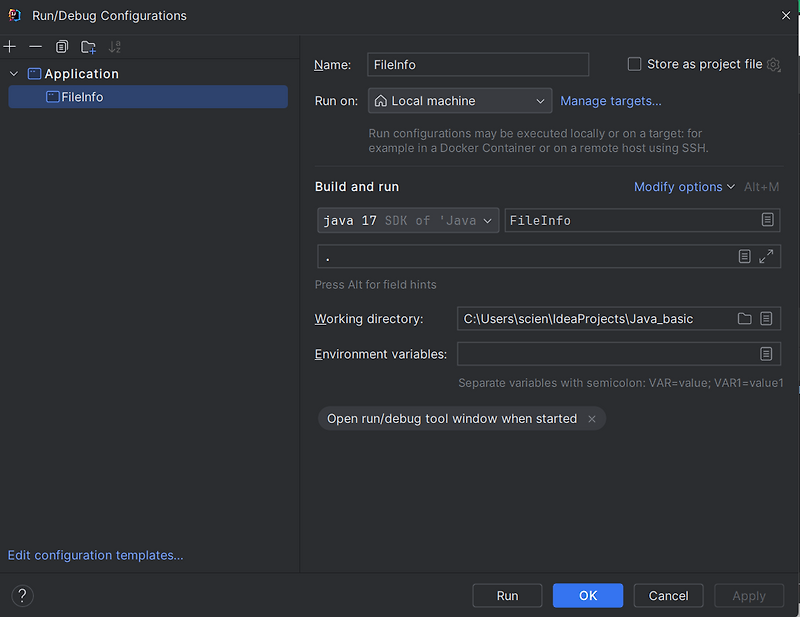
Task: Open the Run on Local machine dropdown
Action: coord(460,101)
